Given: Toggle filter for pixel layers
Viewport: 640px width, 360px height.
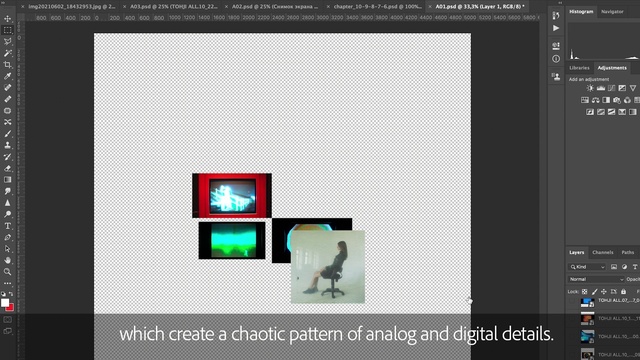Looking at the screenshot, I should point(614,267).
